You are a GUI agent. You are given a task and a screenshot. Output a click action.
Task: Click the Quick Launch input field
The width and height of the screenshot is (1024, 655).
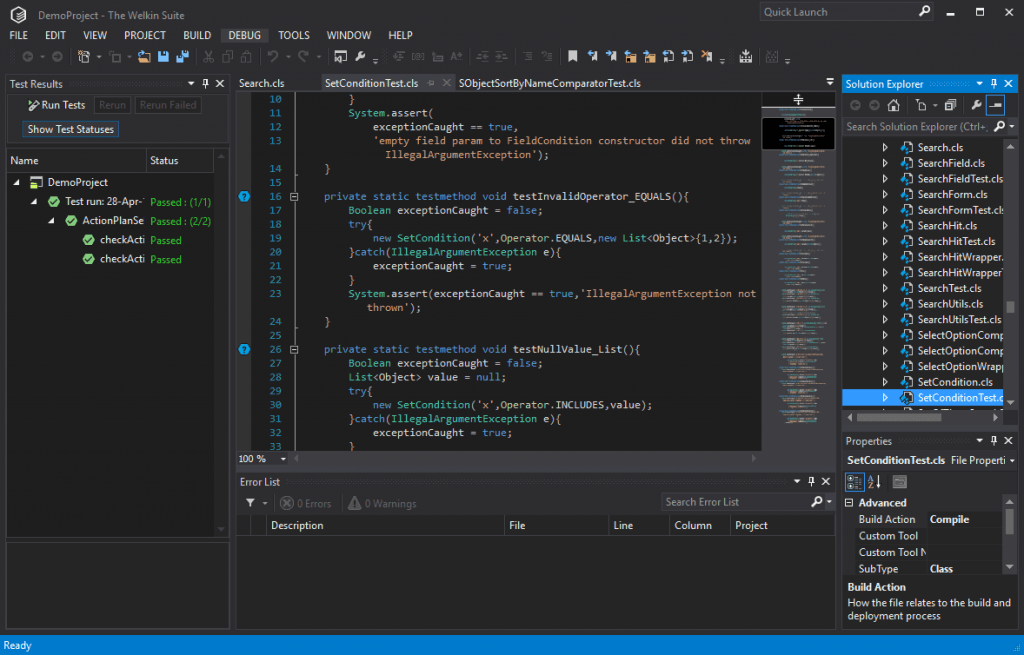[839, 12]
